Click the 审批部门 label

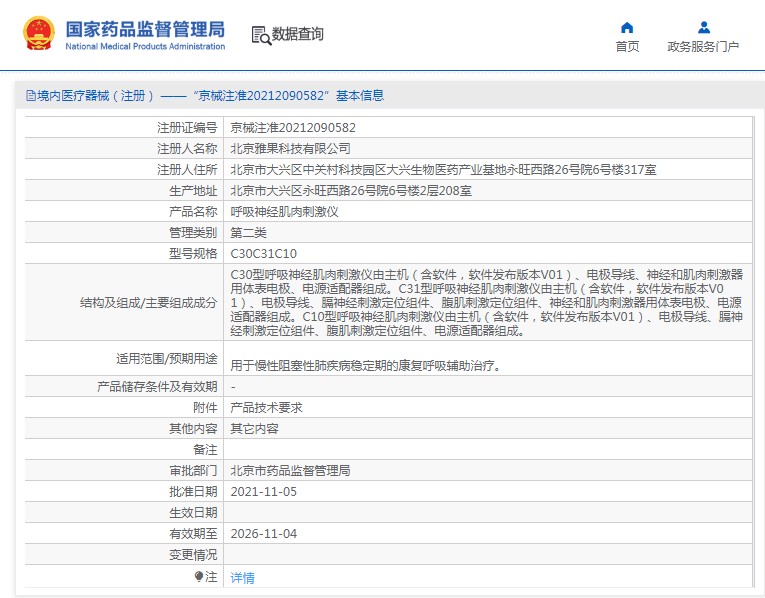(x=193, y=471)
